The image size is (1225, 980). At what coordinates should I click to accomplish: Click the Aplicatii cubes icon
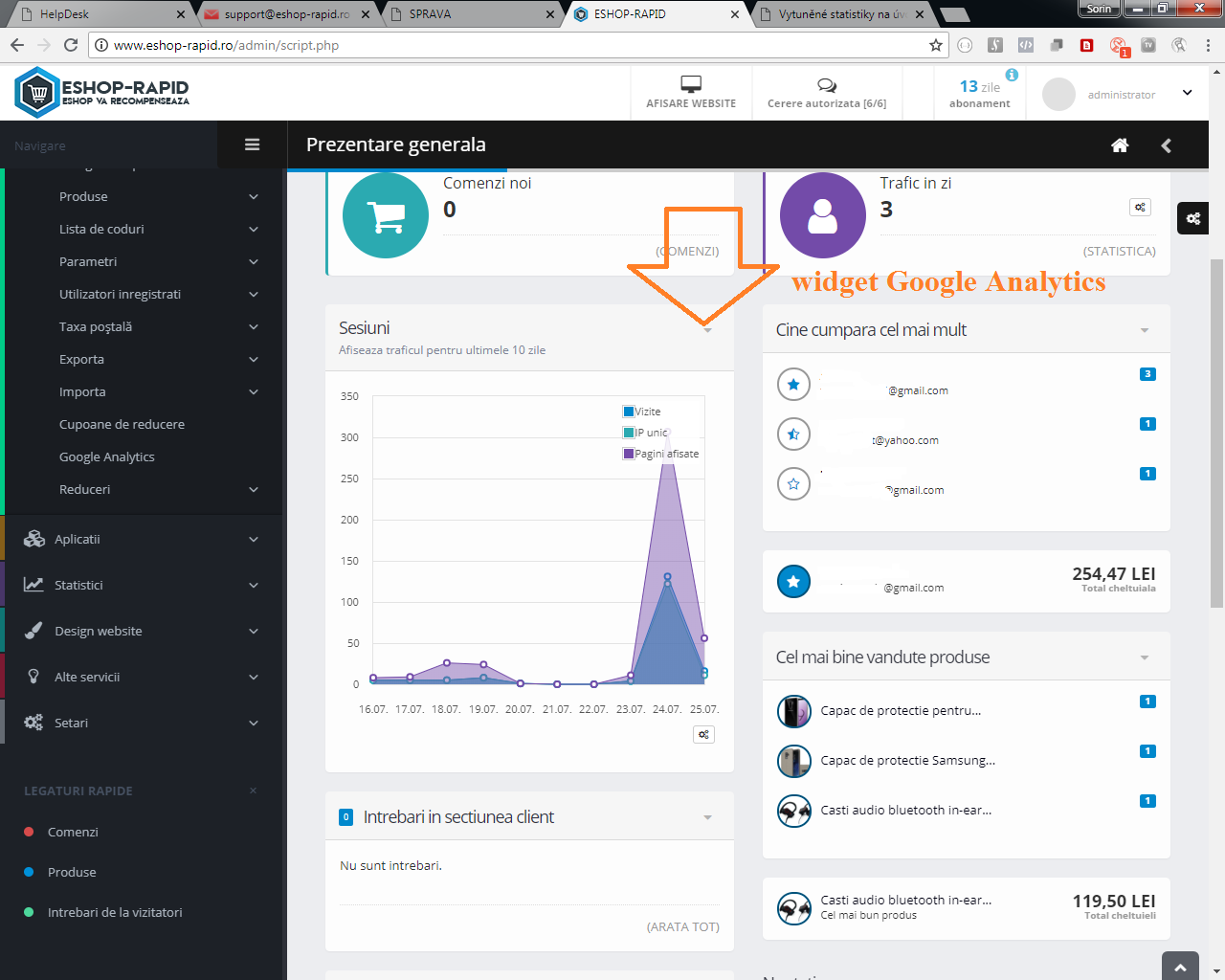[x=34, y=539]
